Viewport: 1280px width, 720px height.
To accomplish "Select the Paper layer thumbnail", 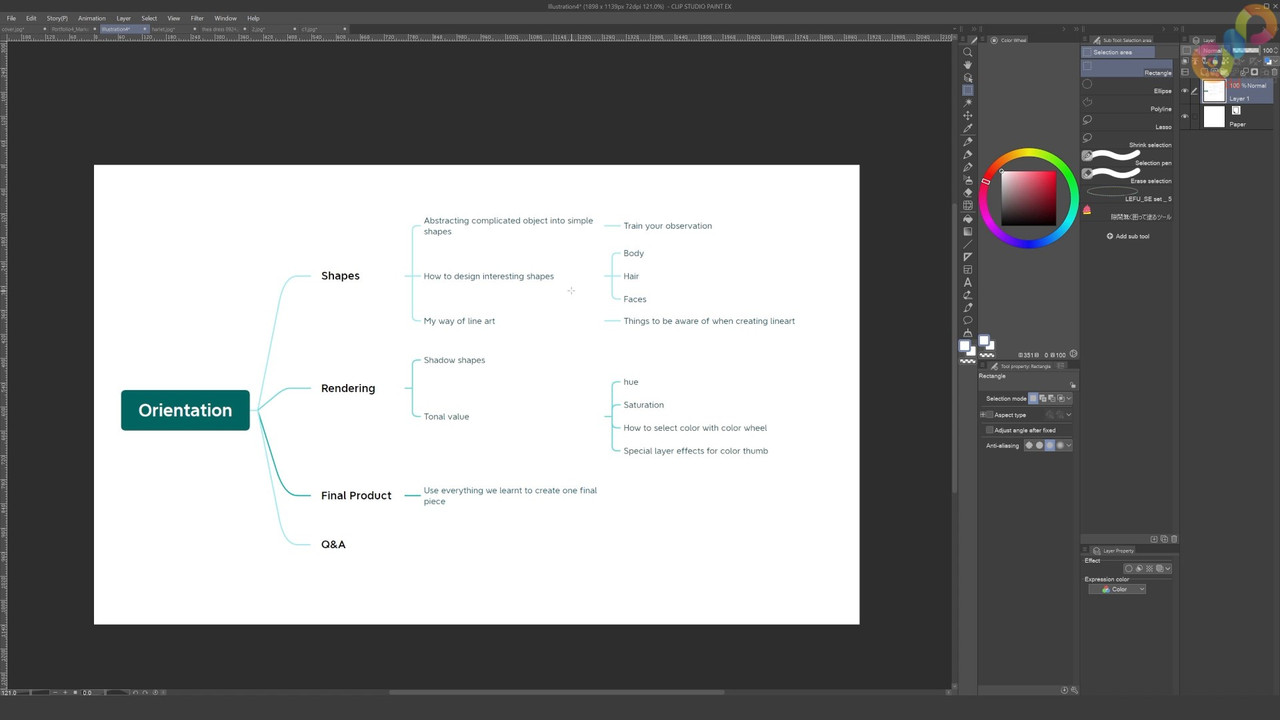I will (x=1213, y=117).
